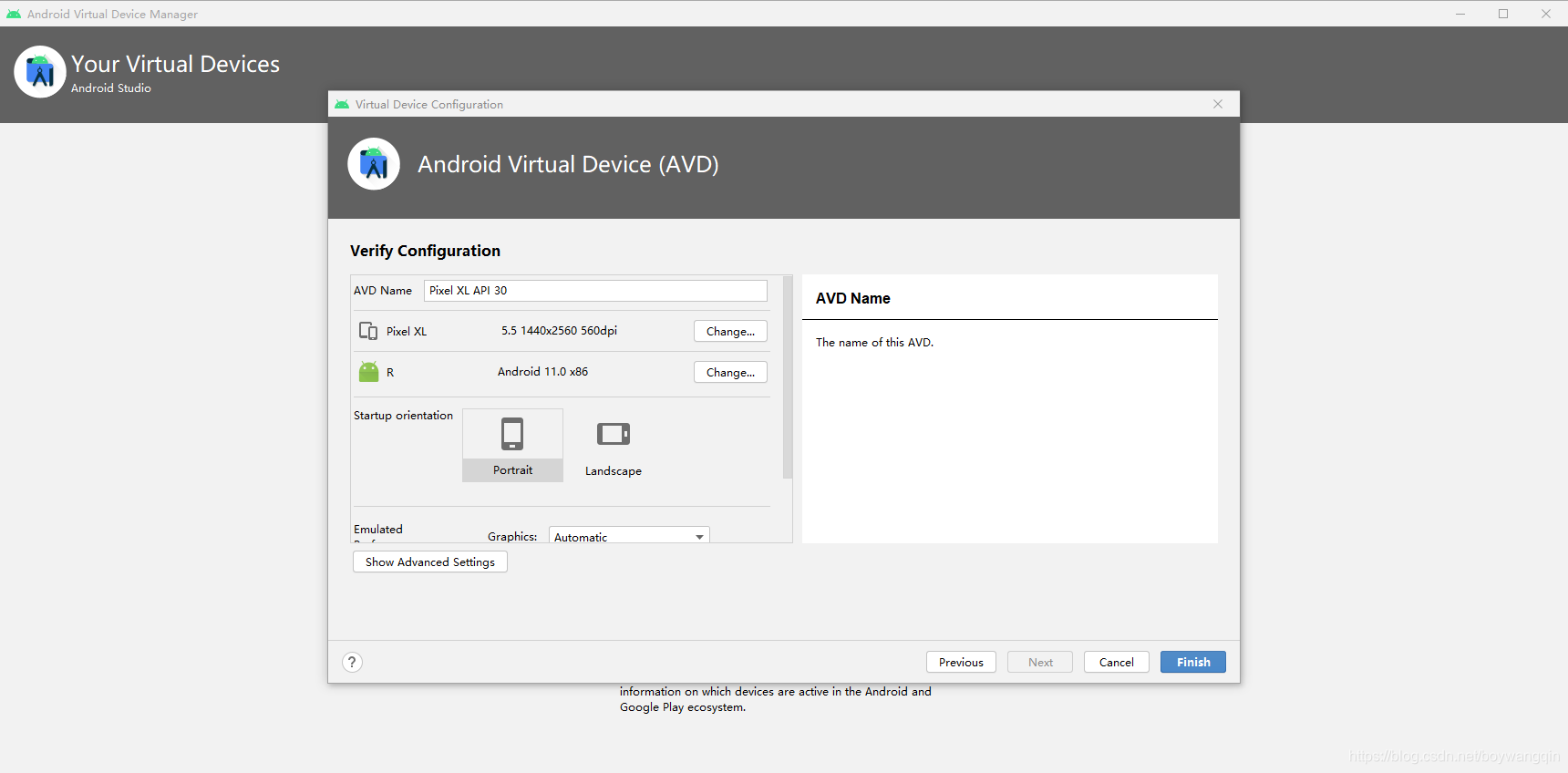The width and height of the screenshot is (1568, 773).
Task: Minimize the Android Virtual Device Manager window
Action: [1460, 14]
